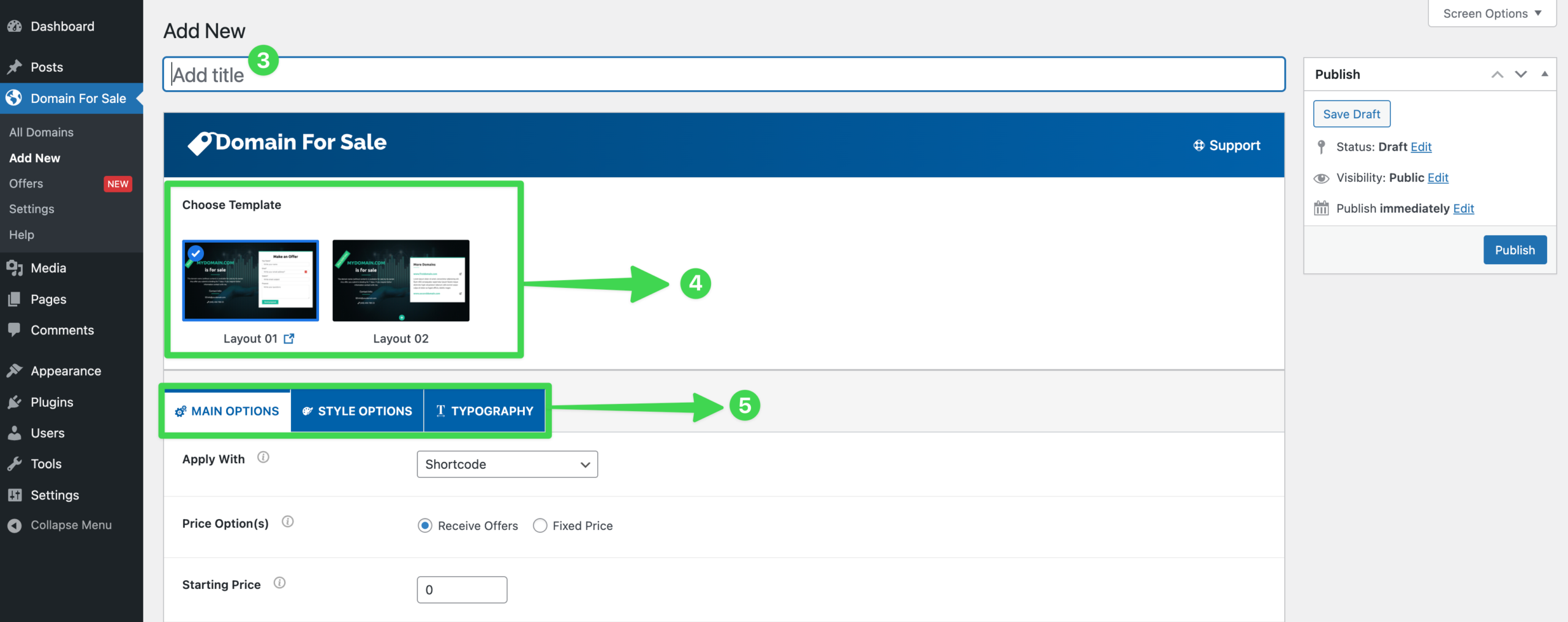
Task: Click the Status key icon in Publish box
Action: [1321, 146]
